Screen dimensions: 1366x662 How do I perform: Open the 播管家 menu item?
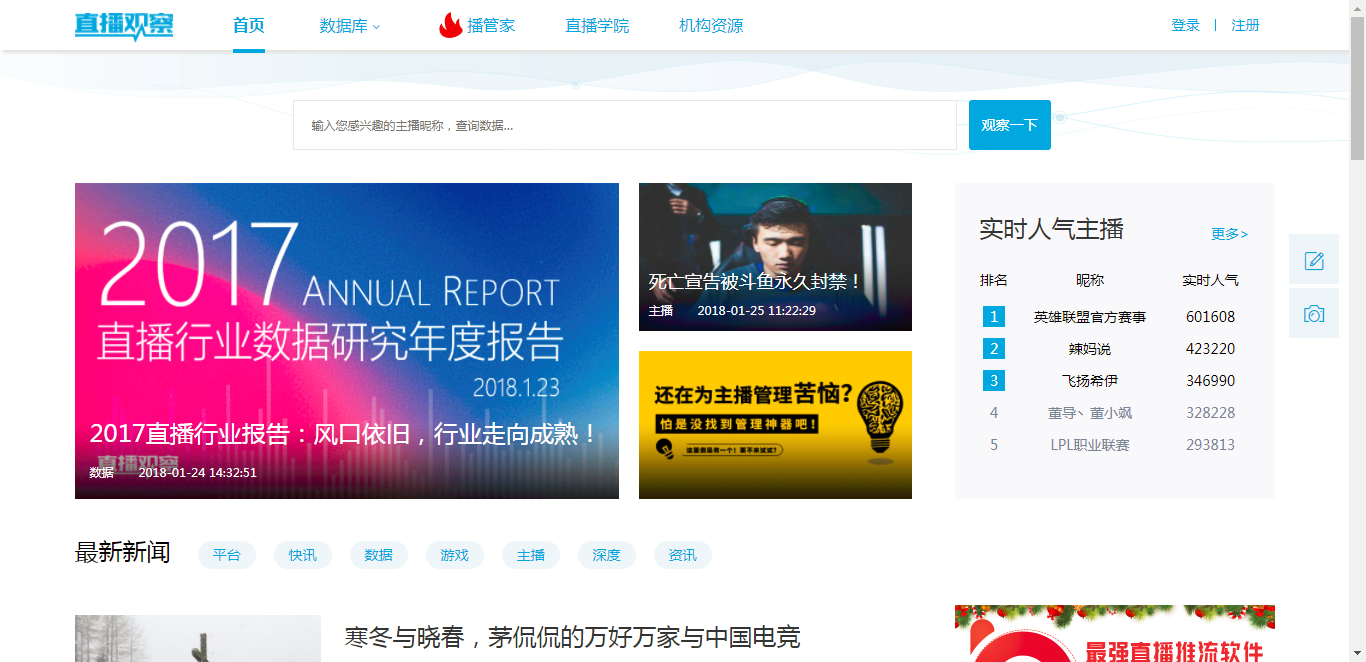(x=491, y=26)
